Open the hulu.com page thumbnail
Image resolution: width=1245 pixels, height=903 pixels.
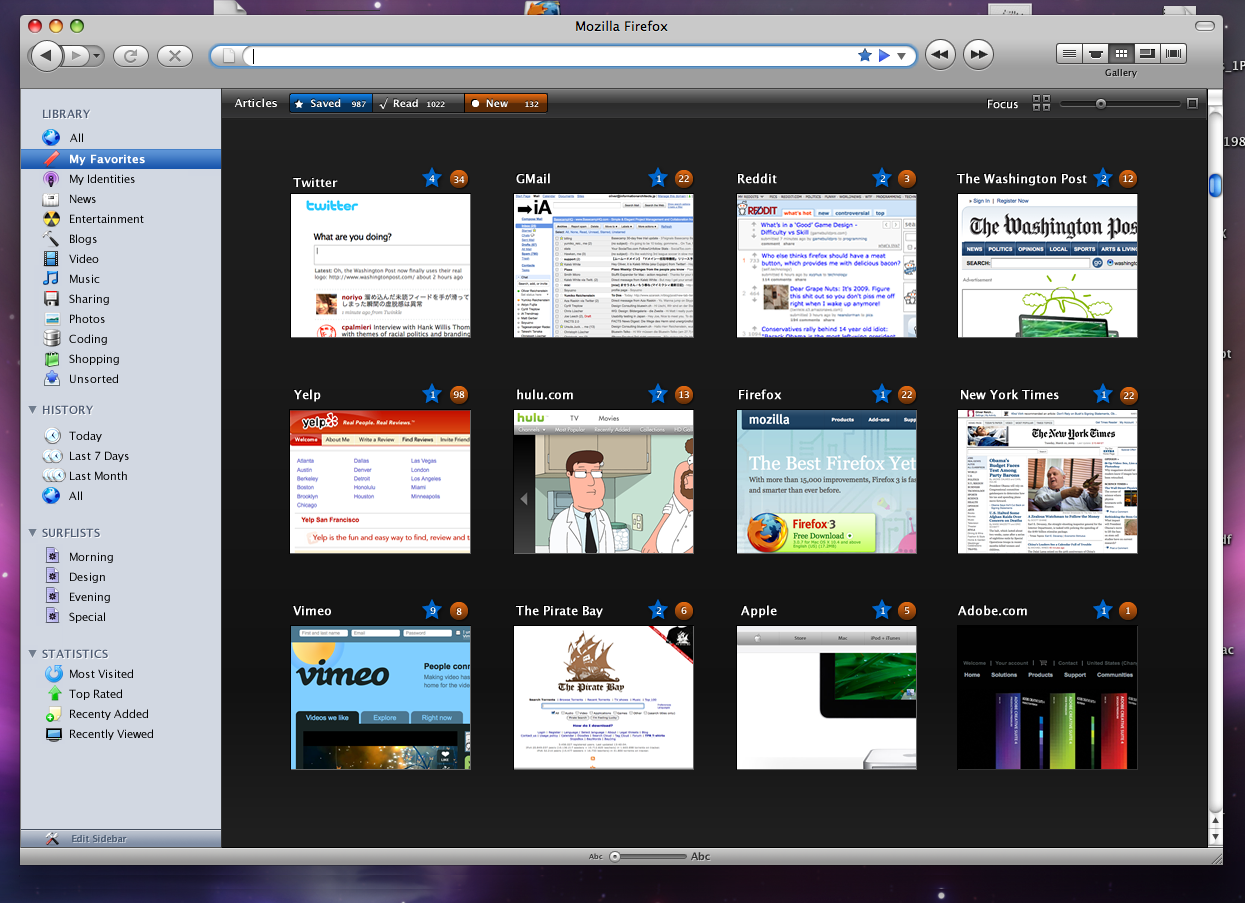point(603,482)
